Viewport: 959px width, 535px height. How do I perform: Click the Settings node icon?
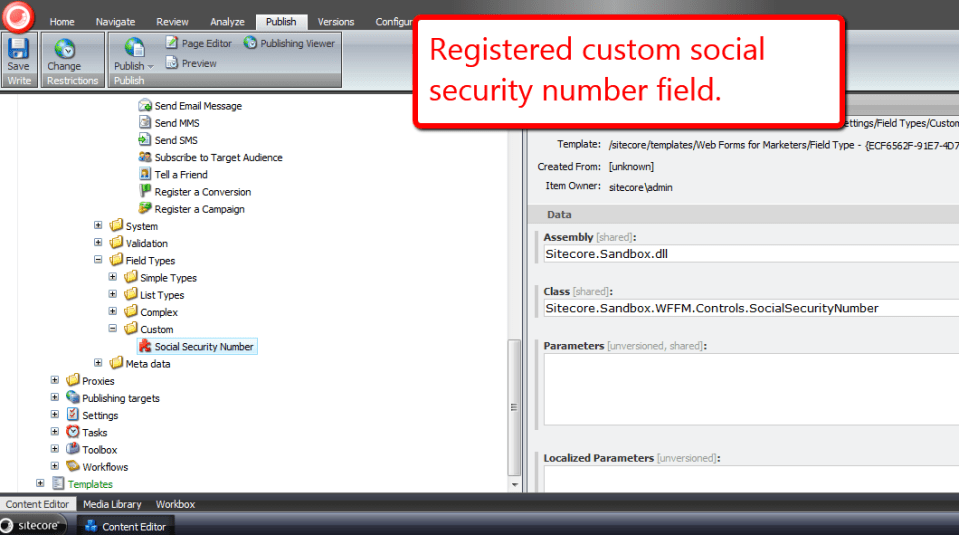73,415
